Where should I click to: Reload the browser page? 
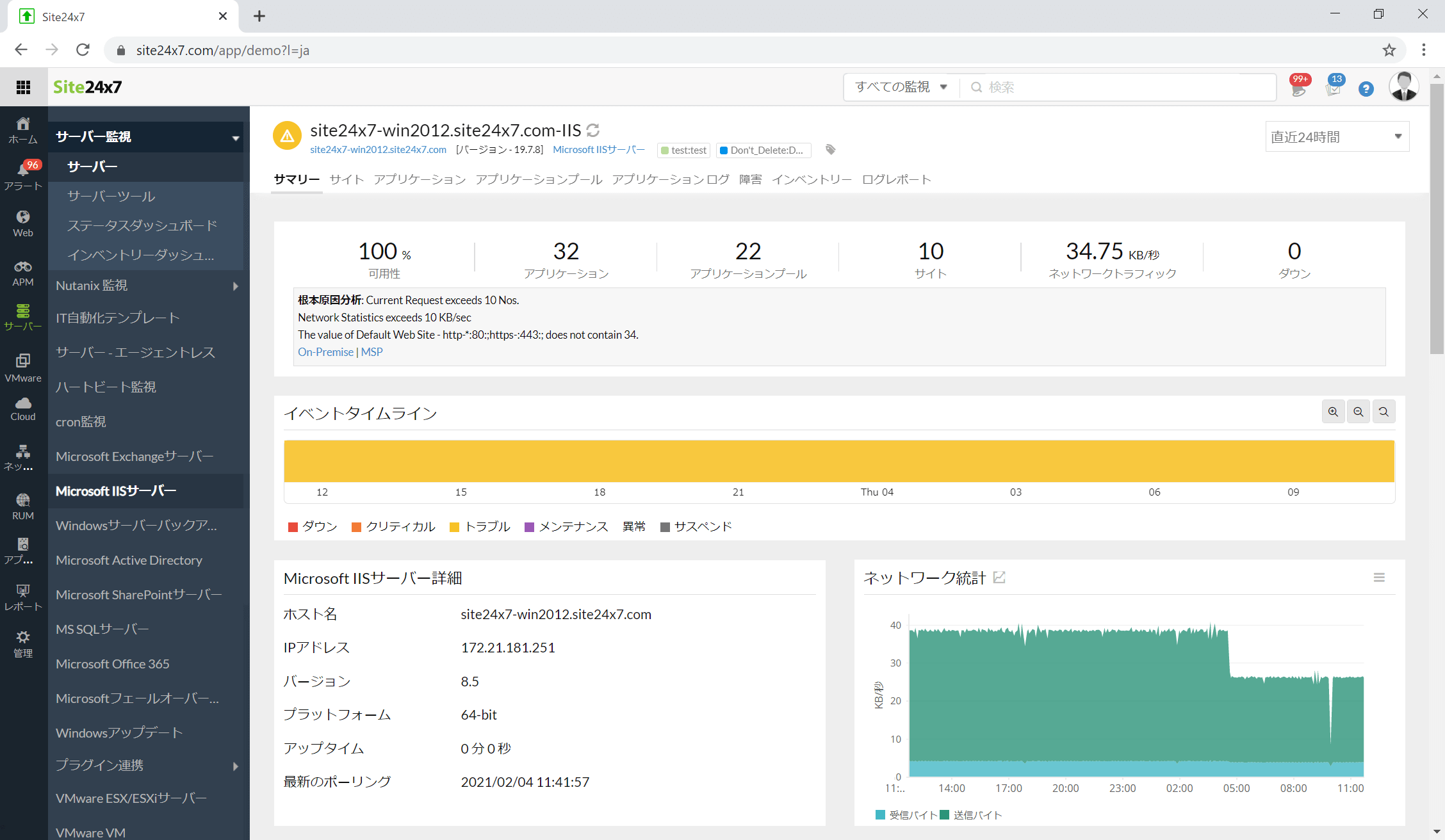tap(83, 50)
